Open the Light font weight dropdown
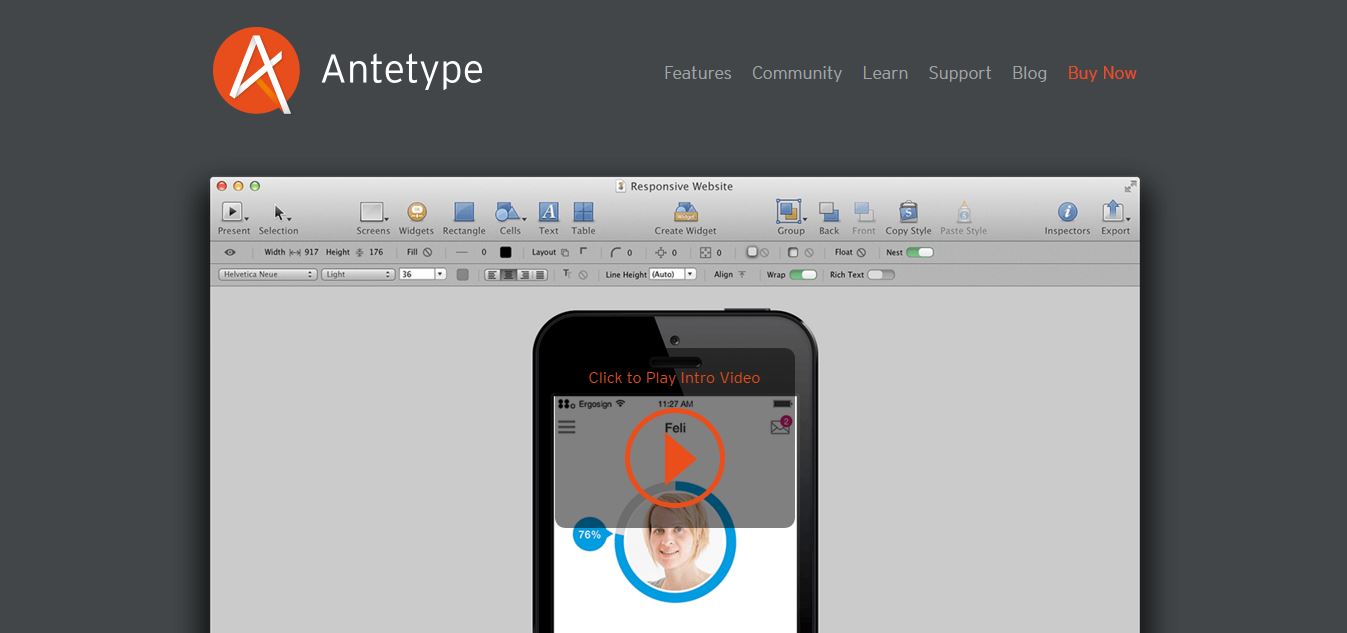This screenshot has width=1347, height=633. [x=358, y=275]
